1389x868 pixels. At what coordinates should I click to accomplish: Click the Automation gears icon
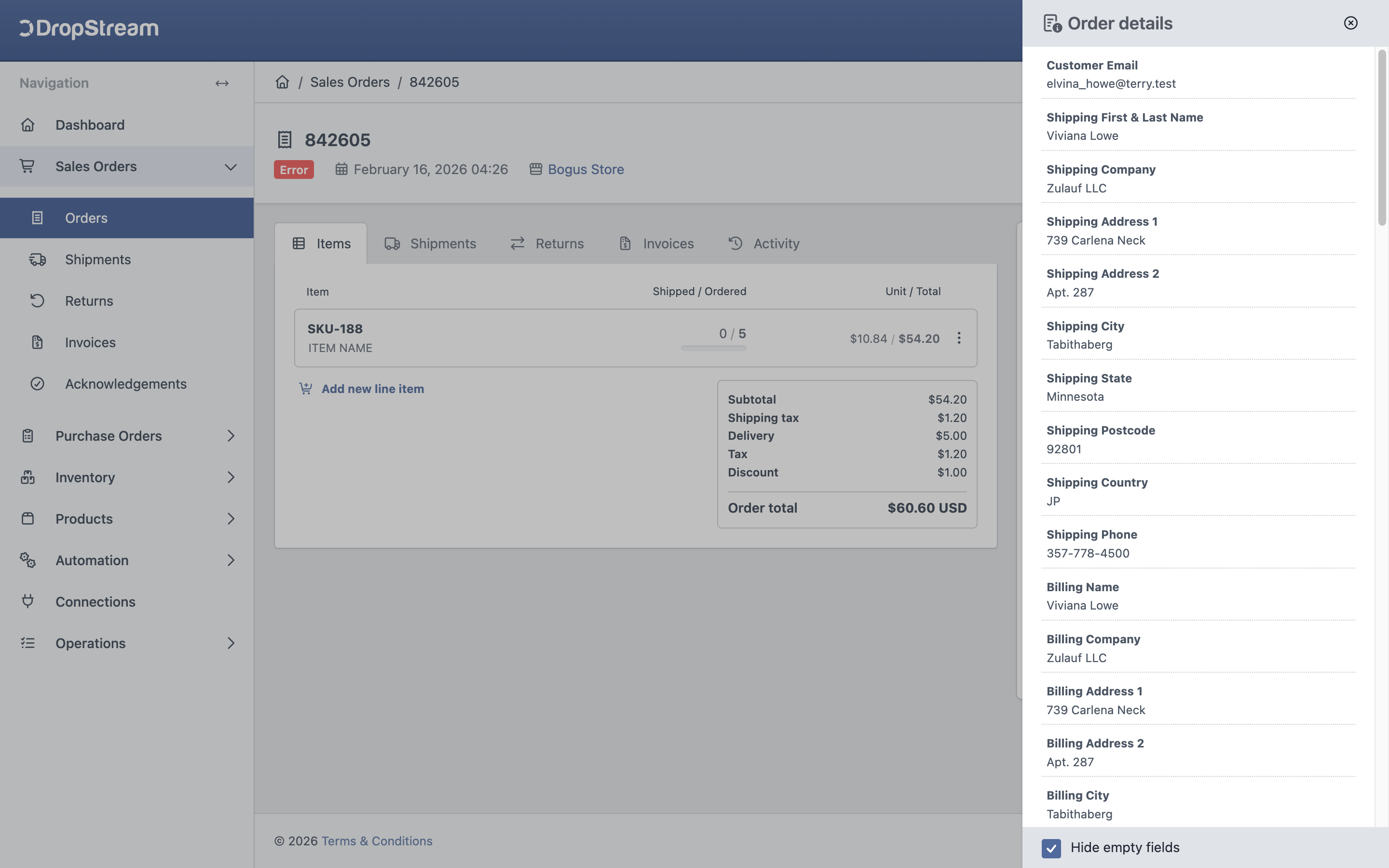click(x=27, y=560)
